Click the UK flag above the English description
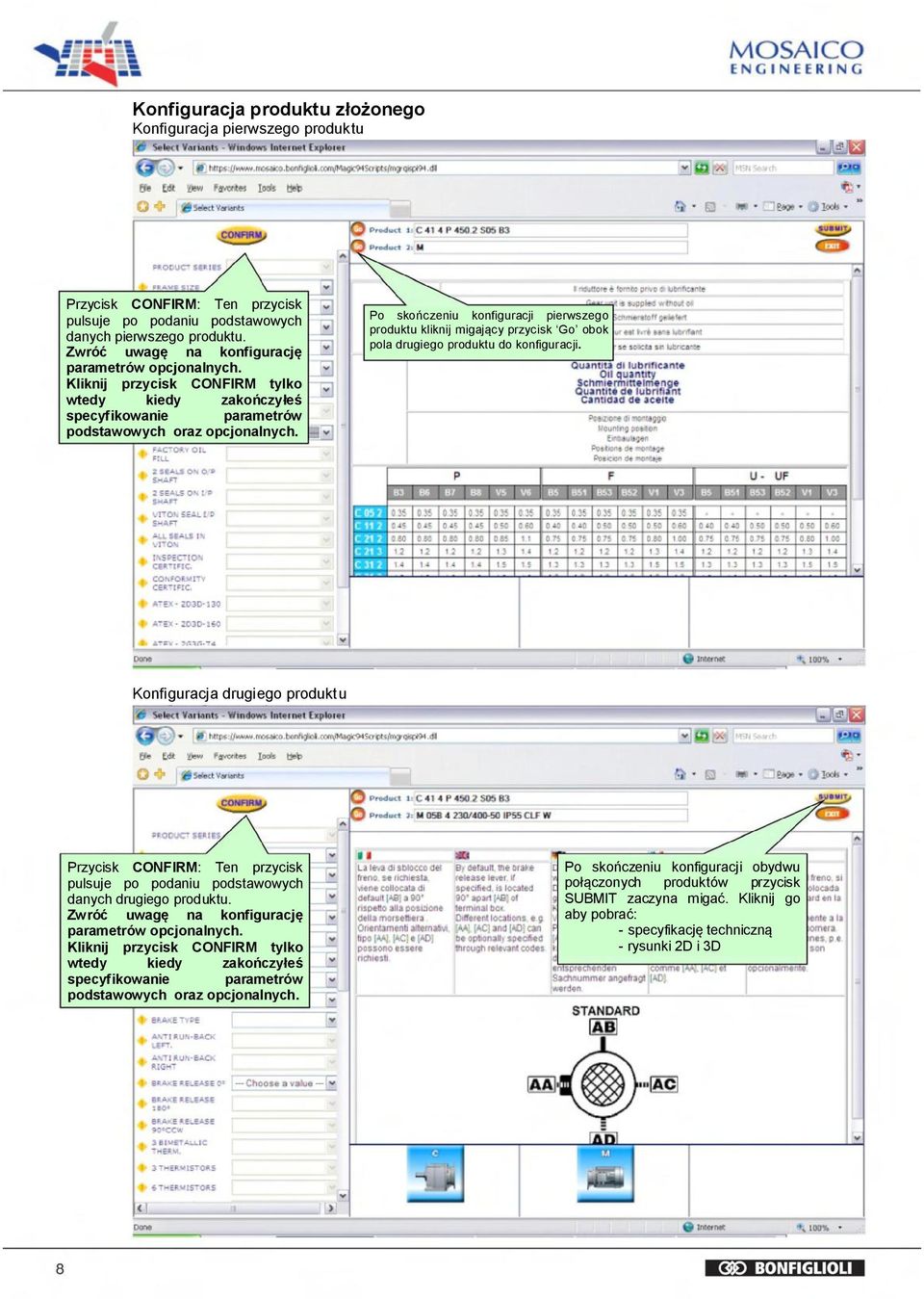This screenshot has width=924, height=1299. click(462, 855)
